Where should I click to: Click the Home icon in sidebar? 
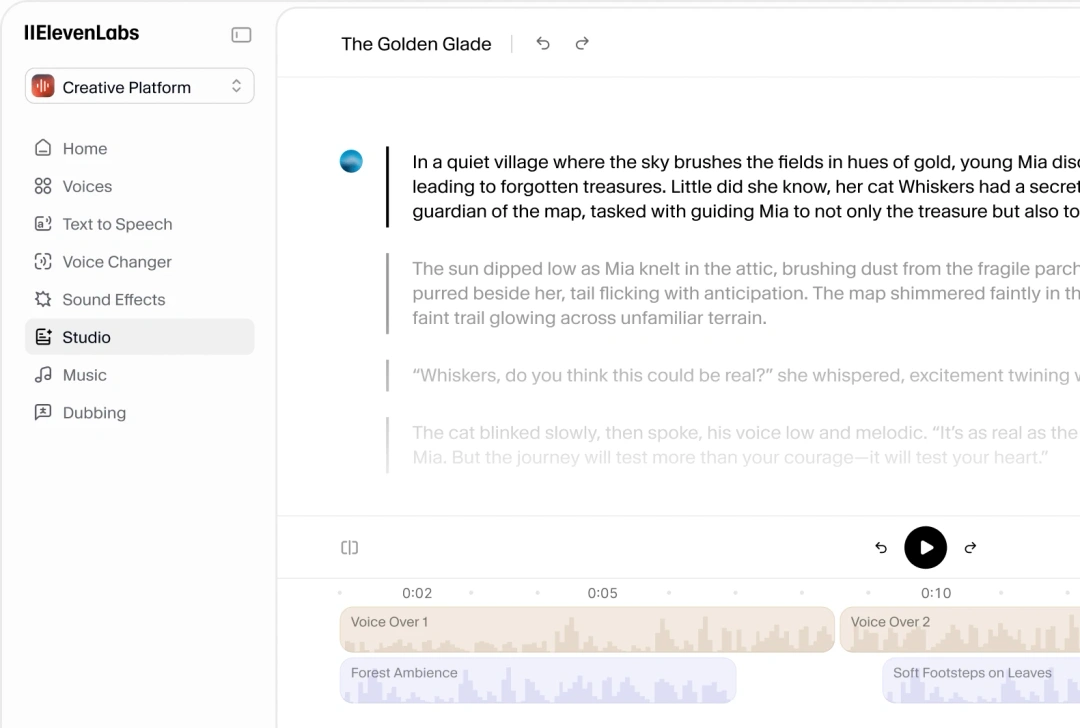click(x=43, y=148)
